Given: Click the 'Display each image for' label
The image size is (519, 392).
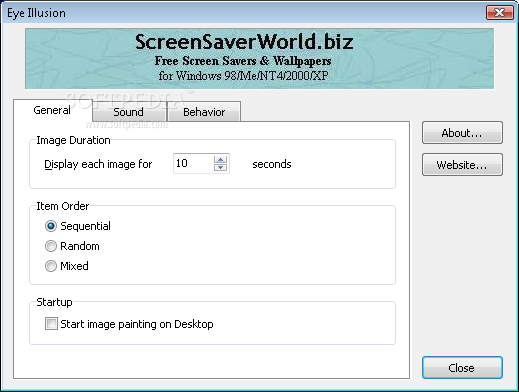Looking at the screenshot, I should pyautogui.click(x=98, y=164).
